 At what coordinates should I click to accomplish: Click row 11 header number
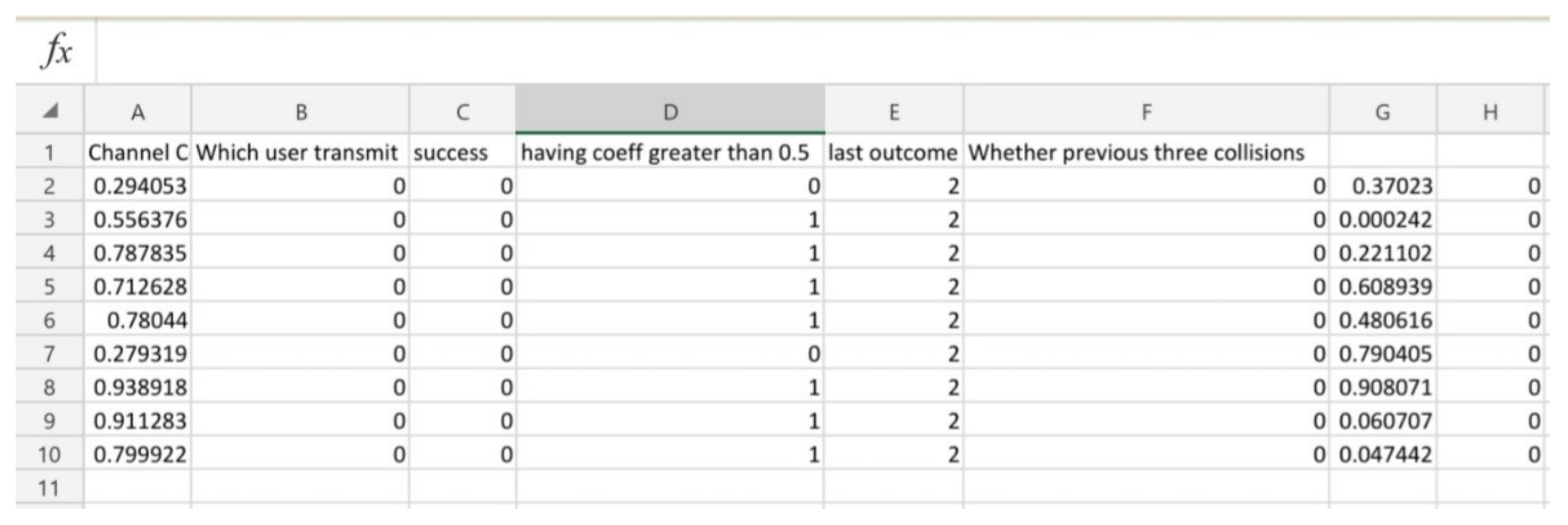pyautogui.click(x=49, y=488)
